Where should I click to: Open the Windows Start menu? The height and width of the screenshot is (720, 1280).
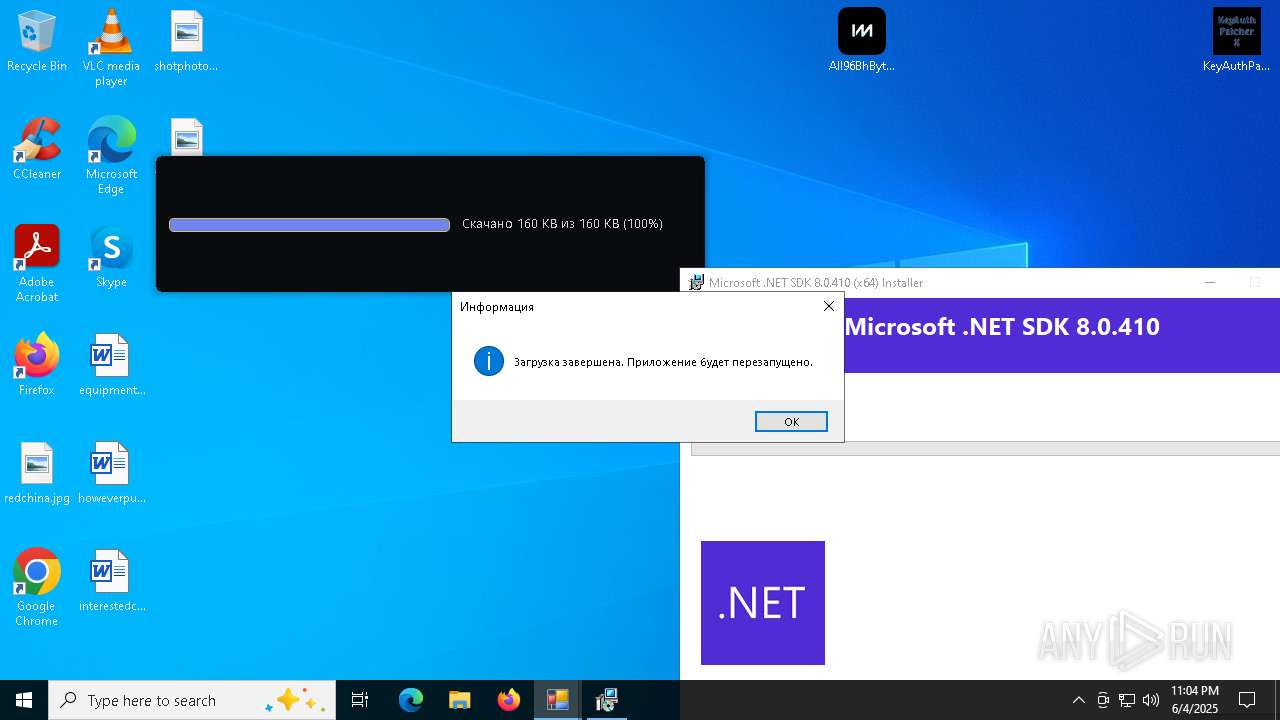[24, 700]
